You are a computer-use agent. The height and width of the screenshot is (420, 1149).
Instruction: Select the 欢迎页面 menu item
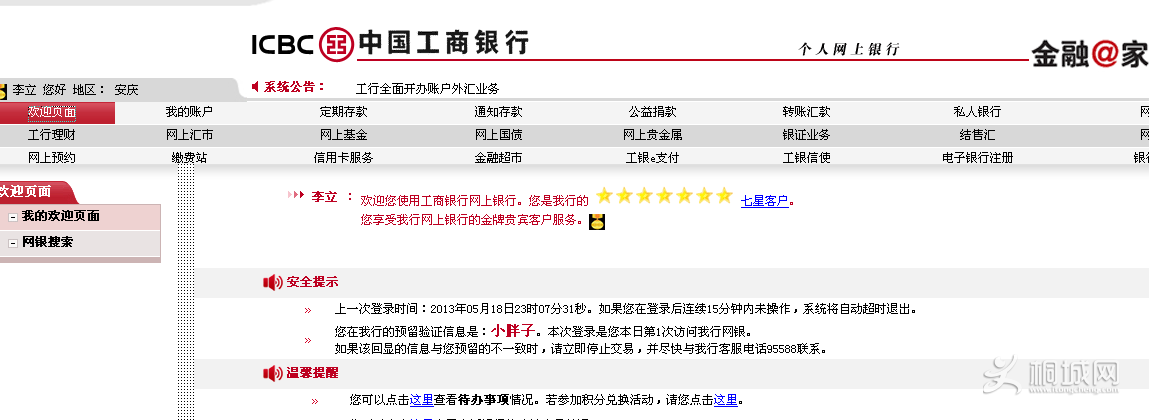pos(52,112)
